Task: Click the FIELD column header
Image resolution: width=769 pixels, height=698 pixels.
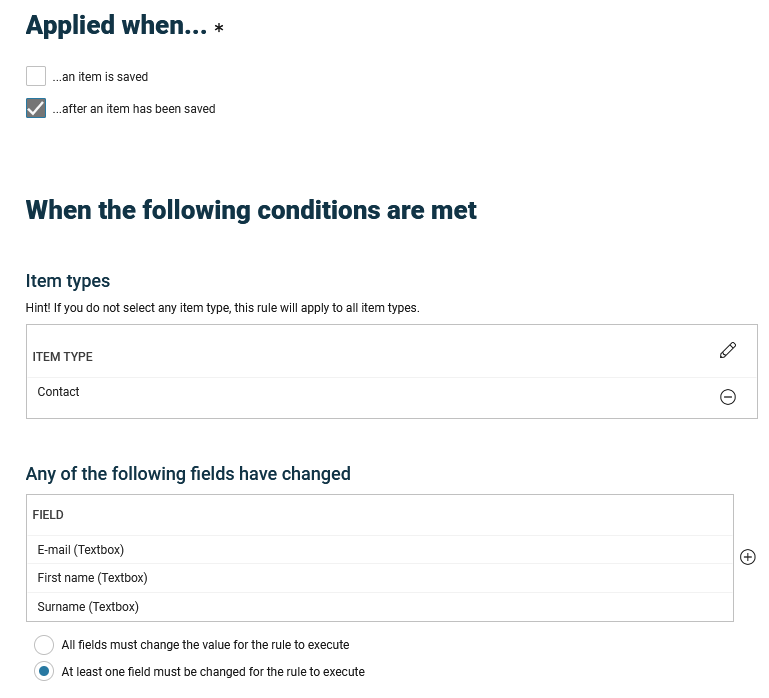Action: click(x=48, y=515)
